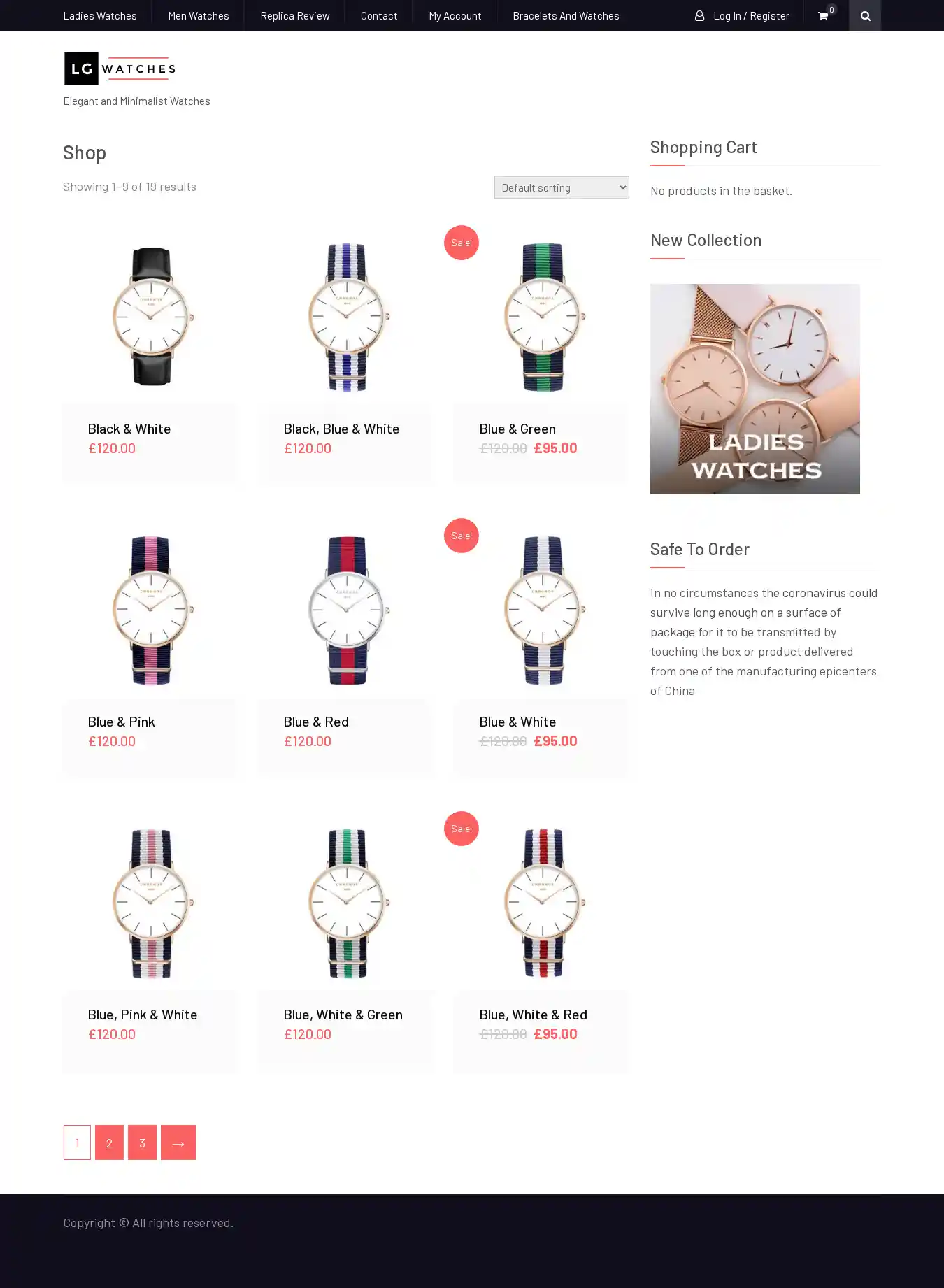Go to page 3 of results
The width and height of the screenshot is (944, 1288).
tap(142, 1143)
